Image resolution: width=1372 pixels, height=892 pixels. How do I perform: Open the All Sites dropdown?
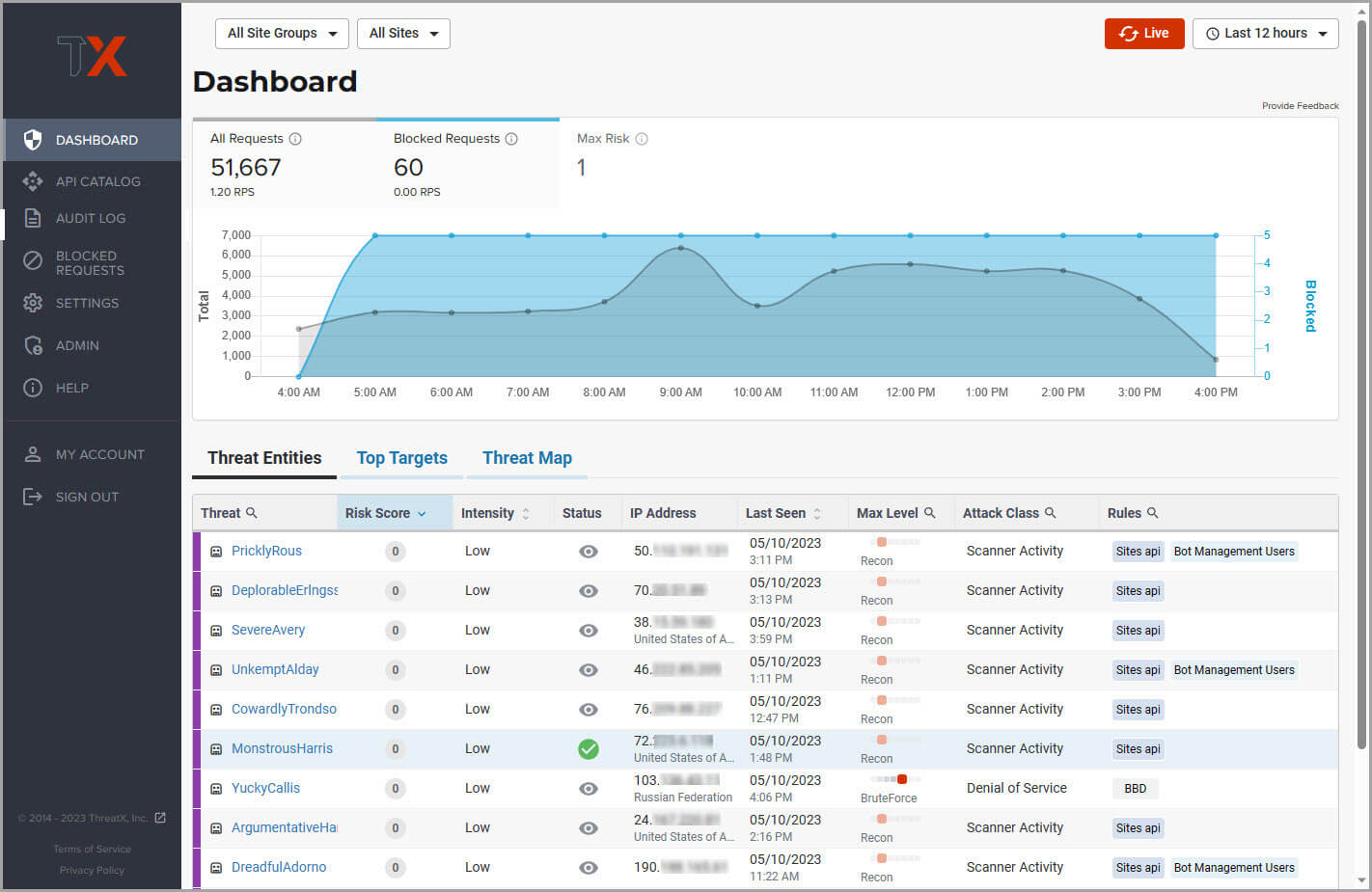pos(403,34)
